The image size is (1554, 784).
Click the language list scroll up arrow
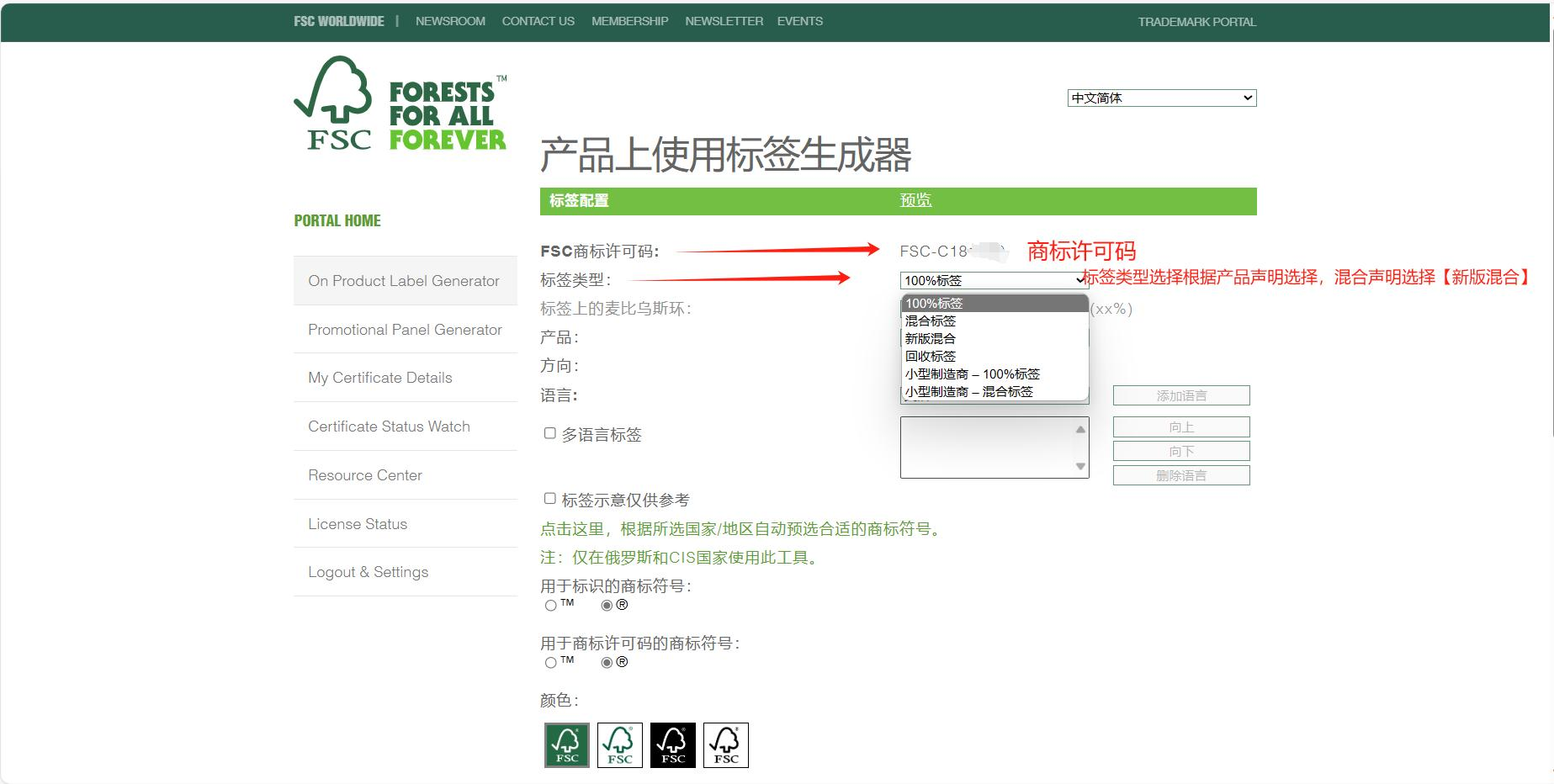point(1080,429)
